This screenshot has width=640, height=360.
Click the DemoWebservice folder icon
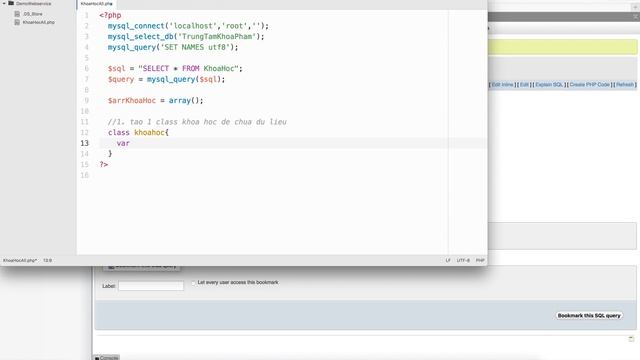pos(11,3)
